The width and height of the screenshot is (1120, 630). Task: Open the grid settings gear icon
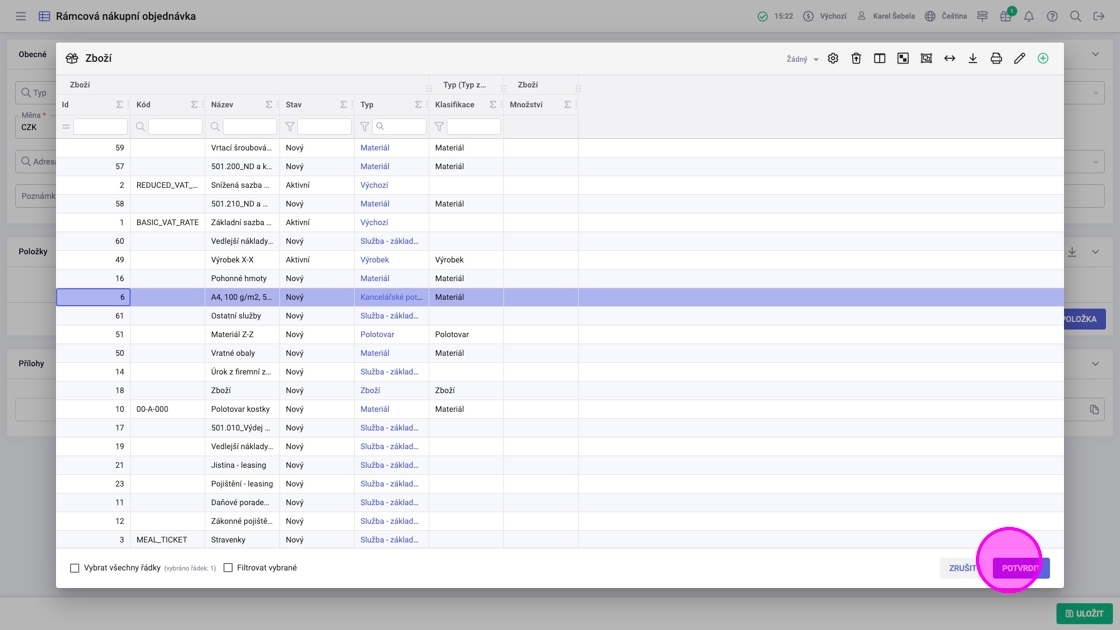tap(833, 59)
